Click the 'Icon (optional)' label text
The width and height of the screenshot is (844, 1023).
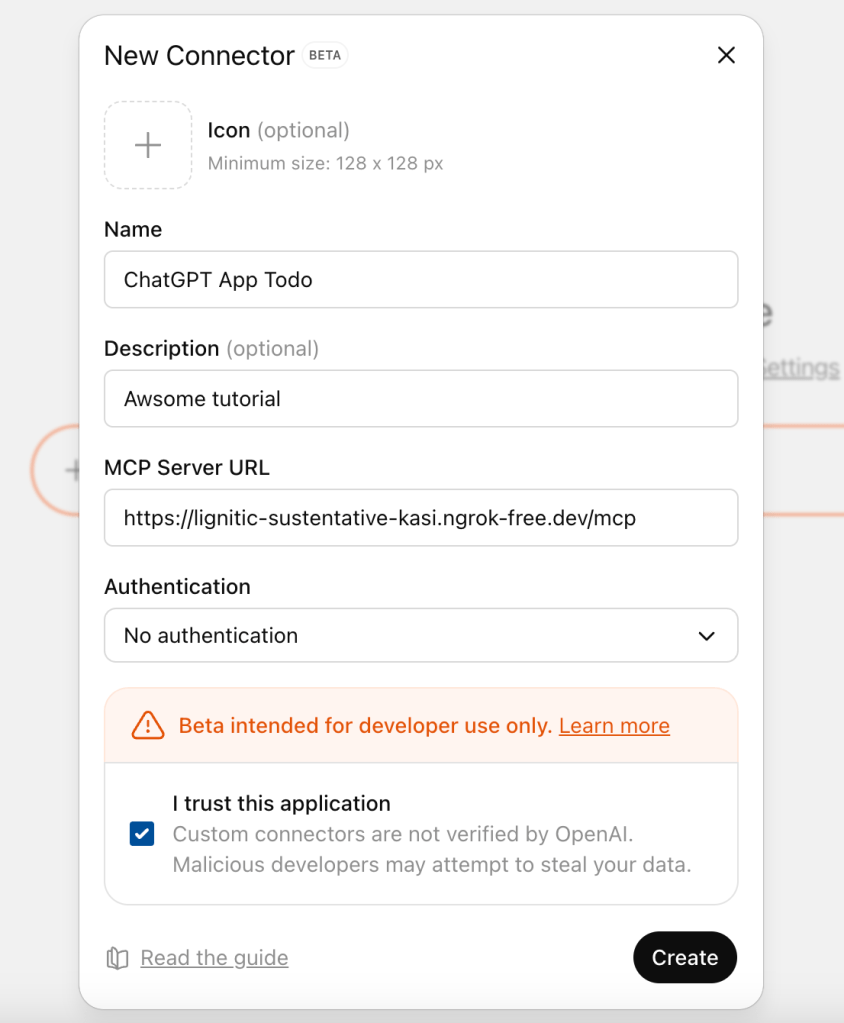tap(278, 130)
